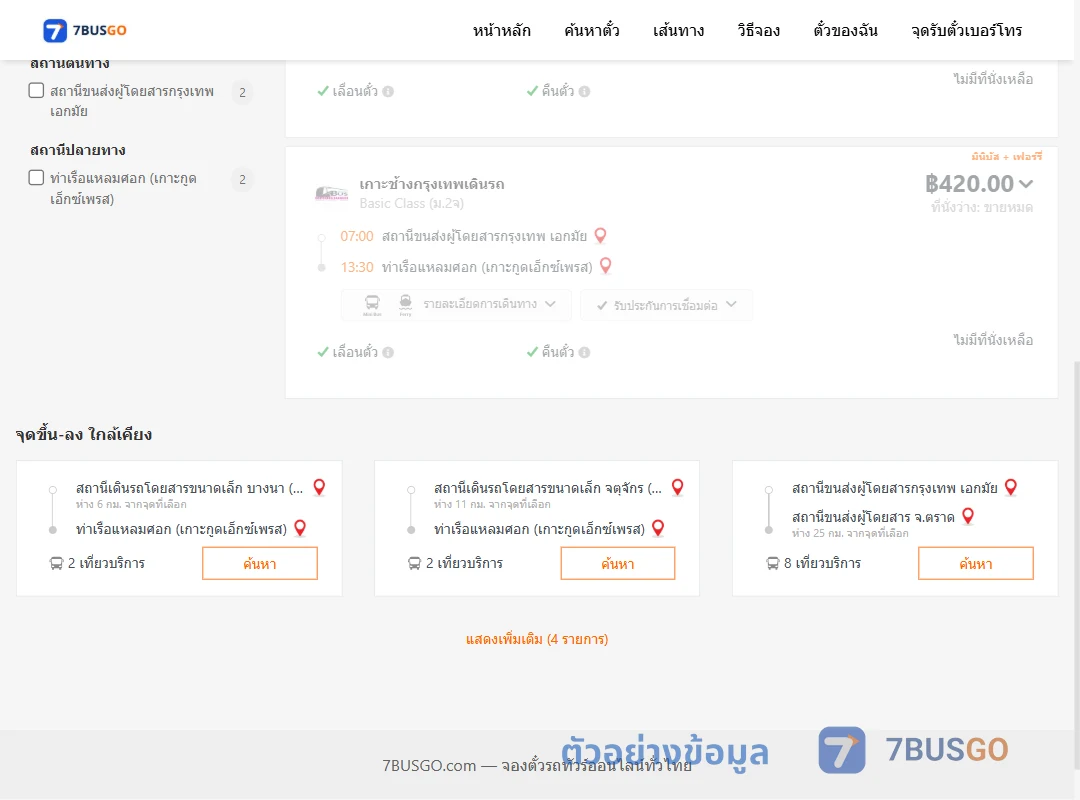Open the เส้นทาง menu item
This screenshot has height=800, width=1080.
(678, 30)
